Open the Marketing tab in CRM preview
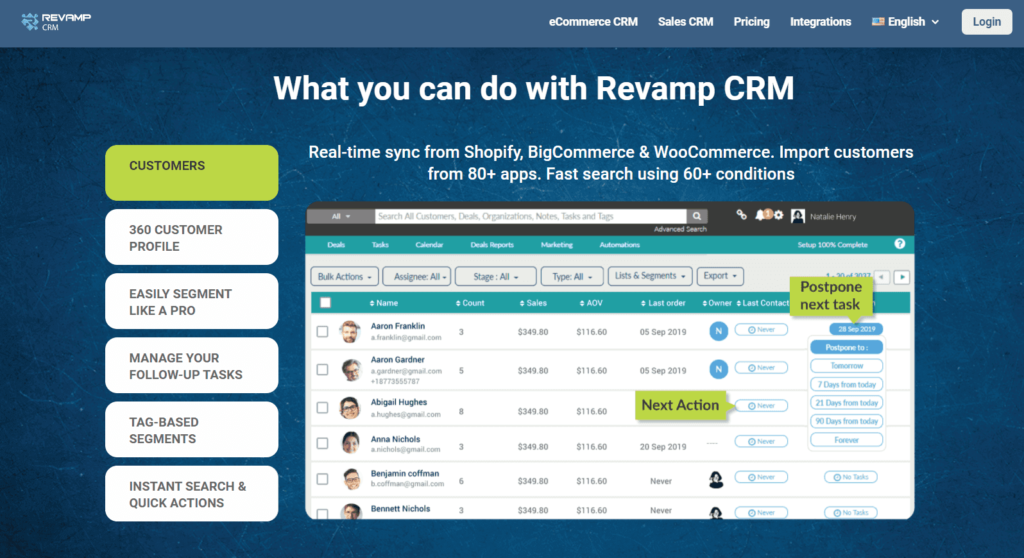The height and width of the screenshot is (558, 1024). (x=556, y=244)
